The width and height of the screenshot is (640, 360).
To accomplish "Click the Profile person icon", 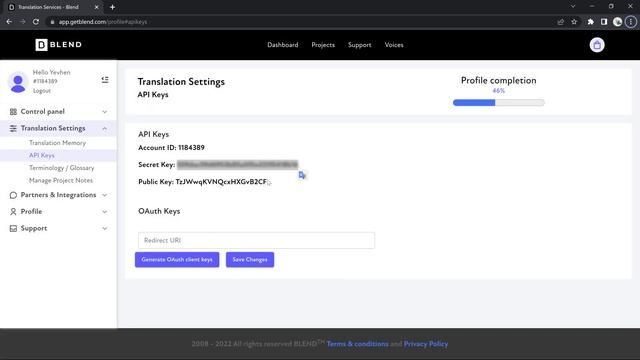I will coord(13,211).
